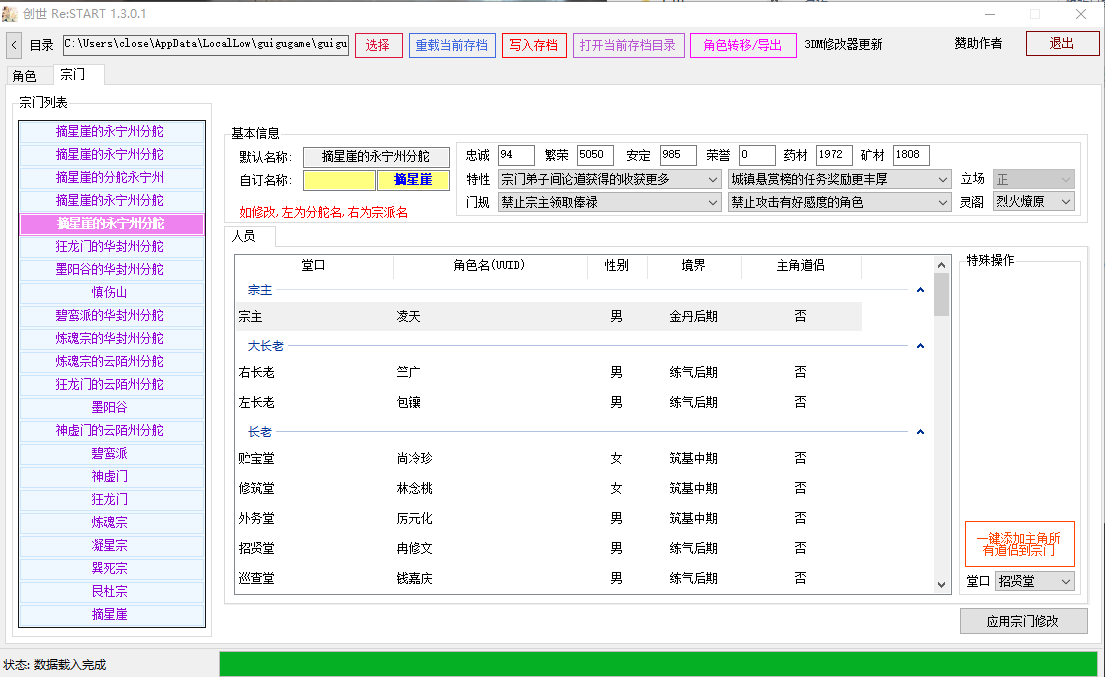This screenshot has width=1105, height=677.
Task: Click the 角色转移/导出 button
Action: pyautogui.click(x=743, y=45)
